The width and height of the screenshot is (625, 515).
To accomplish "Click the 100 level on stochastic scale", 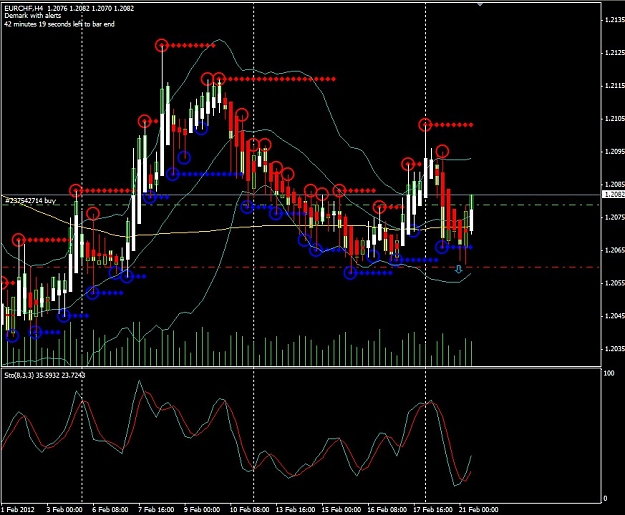I will pos(609,373).
